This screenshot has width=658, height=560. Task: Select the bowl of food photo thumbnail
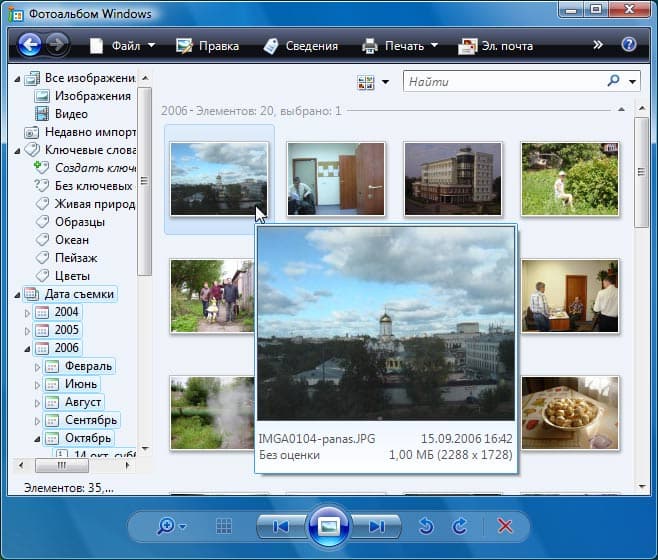570,413
